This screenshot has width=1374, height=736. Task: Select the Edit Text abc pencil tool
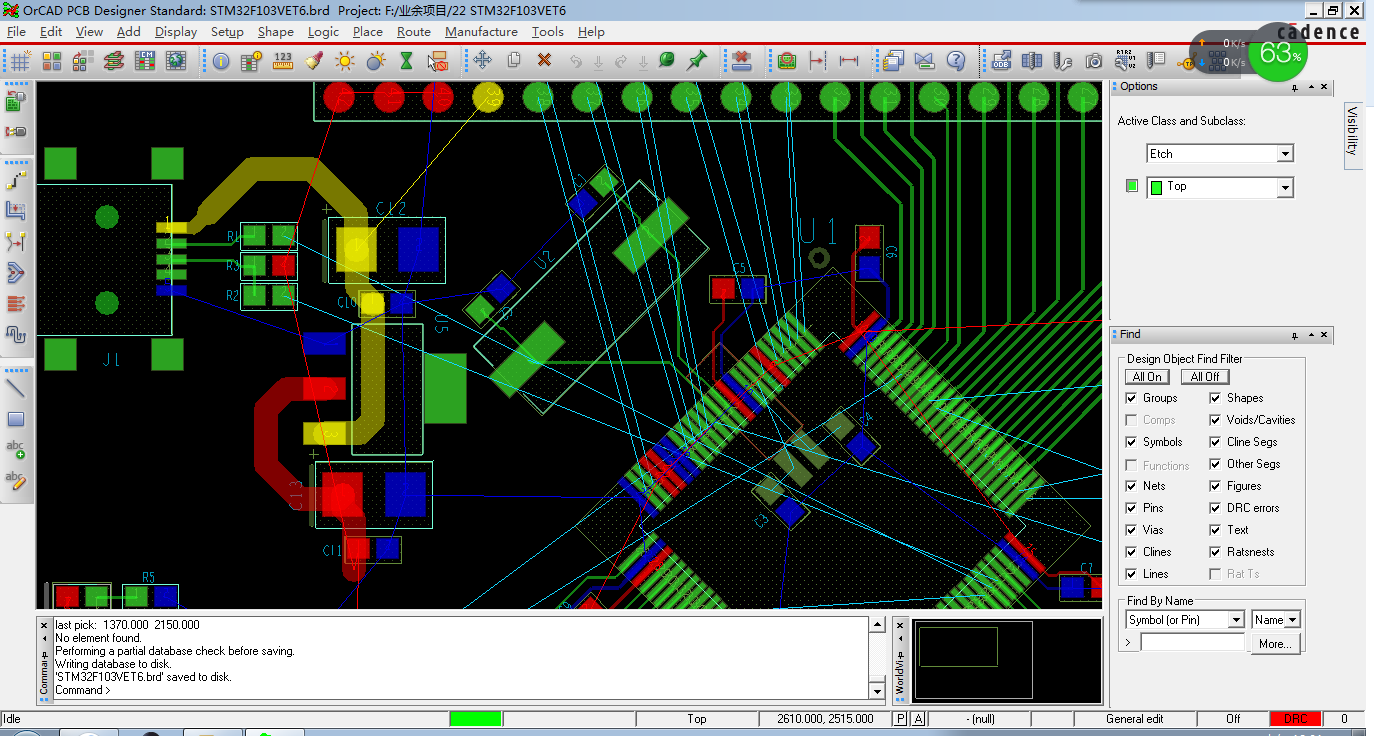click(16, 481)
